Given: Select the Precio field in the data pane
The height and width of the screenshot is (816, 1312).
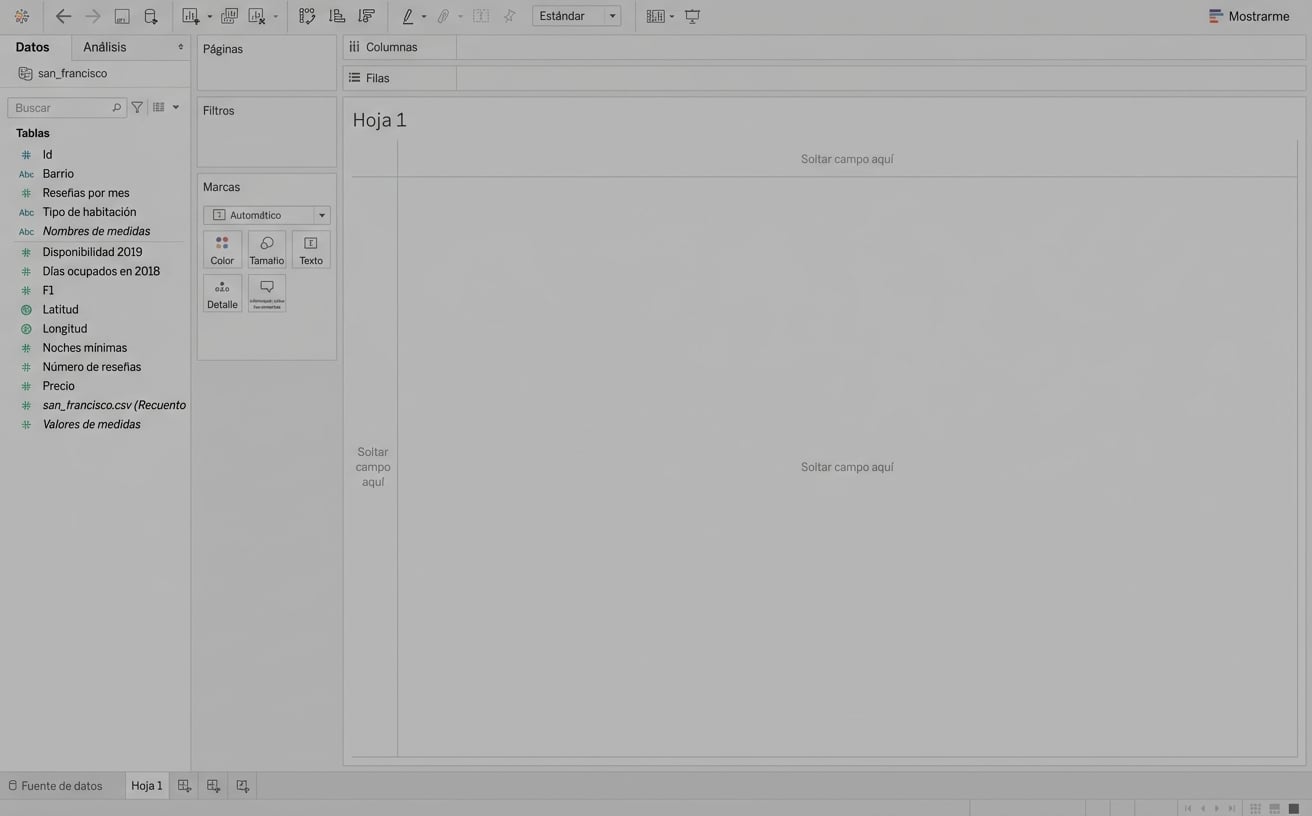Looking at the screenshot, I should point(58,385).
